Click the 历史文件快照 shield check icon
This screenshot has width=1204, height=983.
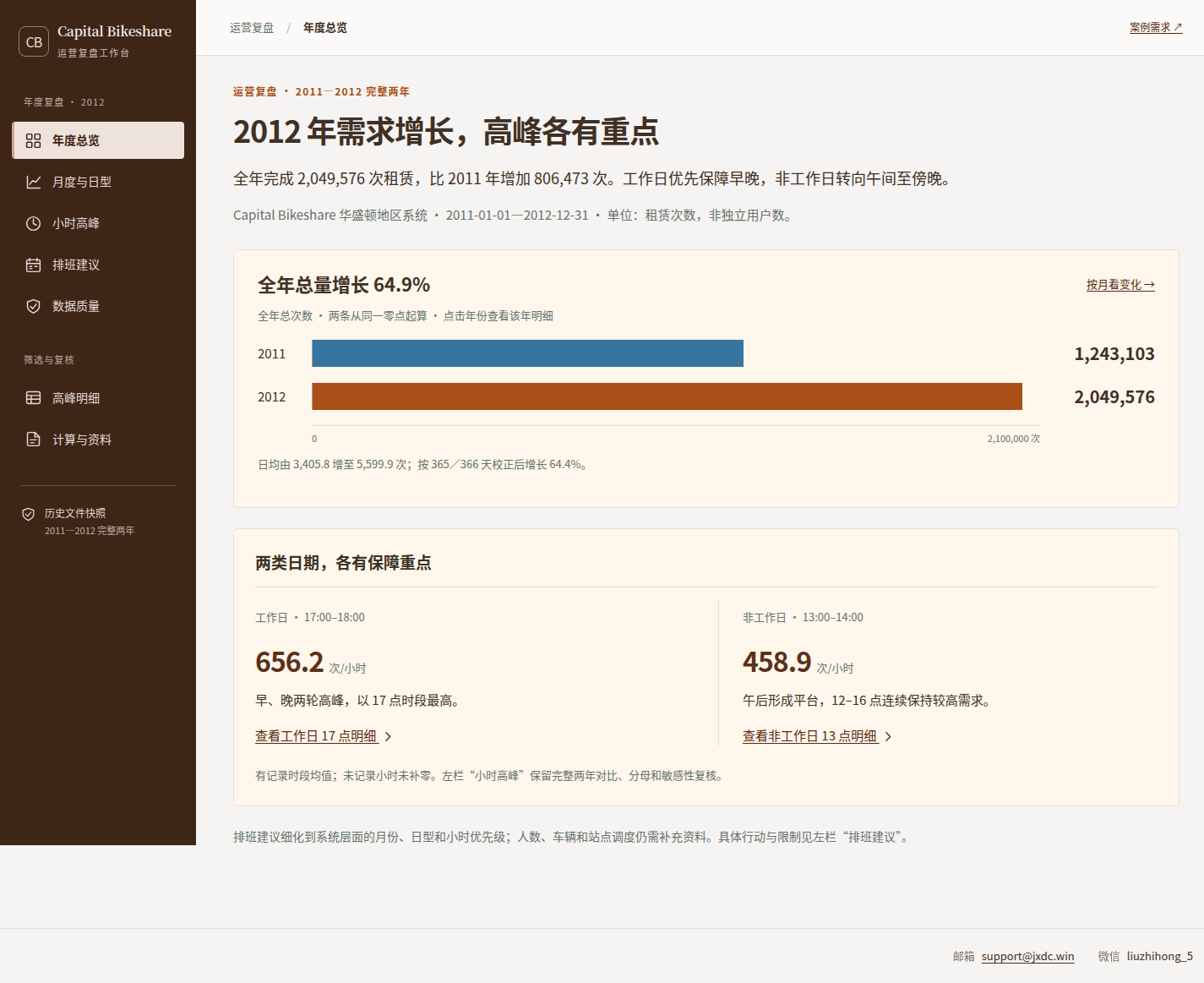(28, 514)
